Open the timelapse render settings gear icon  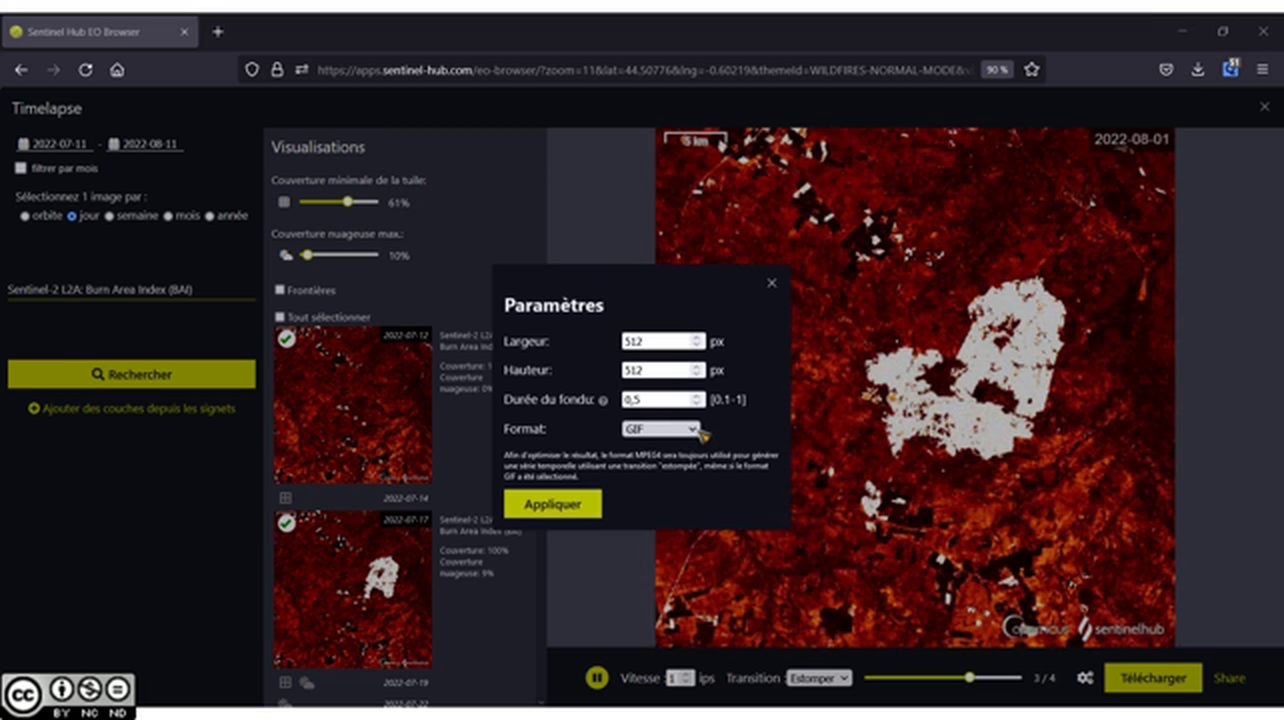pyautogui.click(x=1085, y=678)
